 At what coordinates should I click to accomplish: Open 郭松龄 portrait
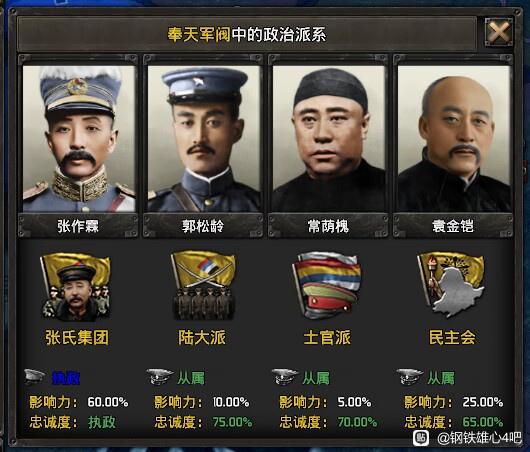(204, 139)
